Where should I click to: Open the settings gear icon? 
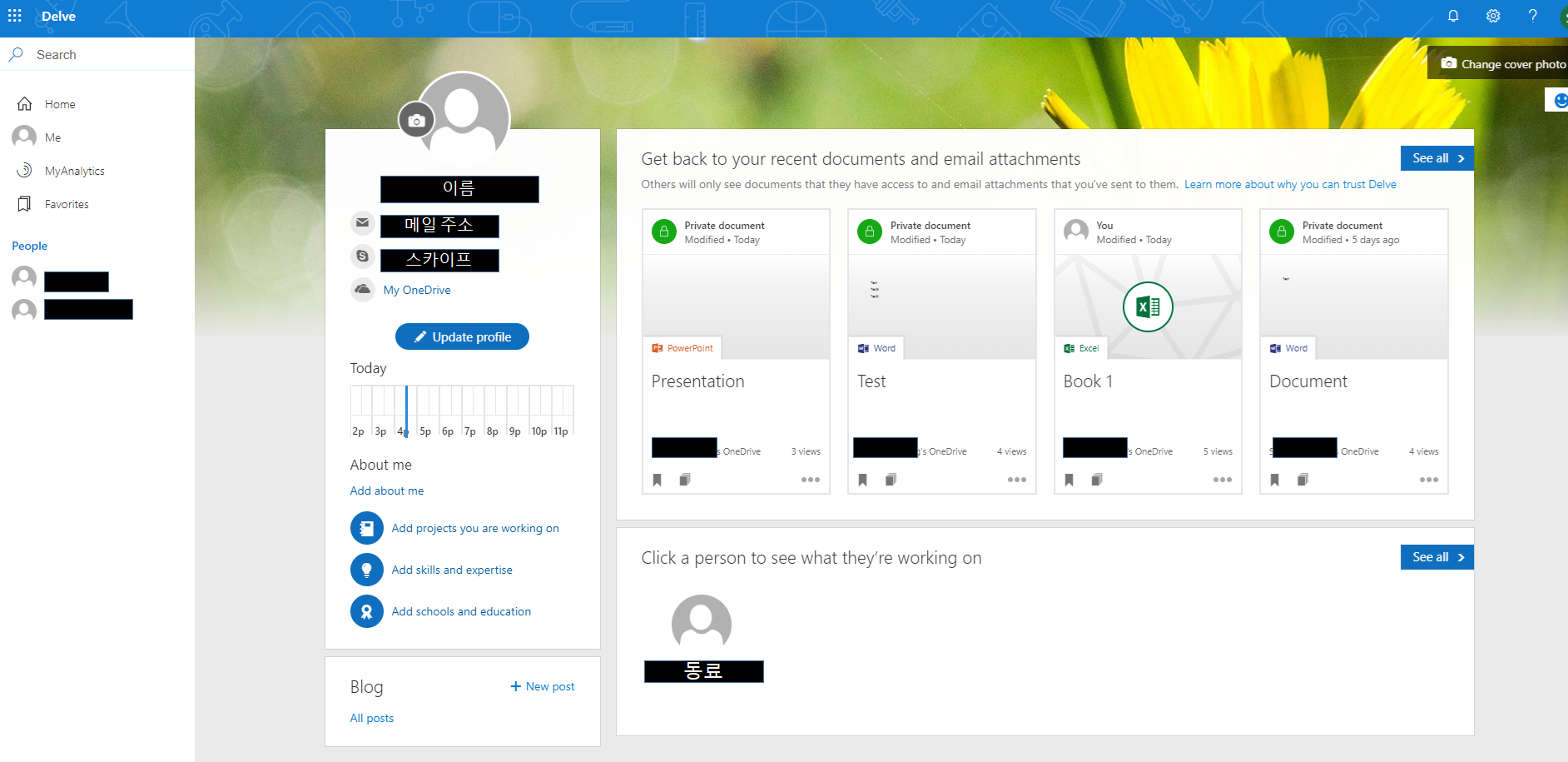(x=1493, y=16)
